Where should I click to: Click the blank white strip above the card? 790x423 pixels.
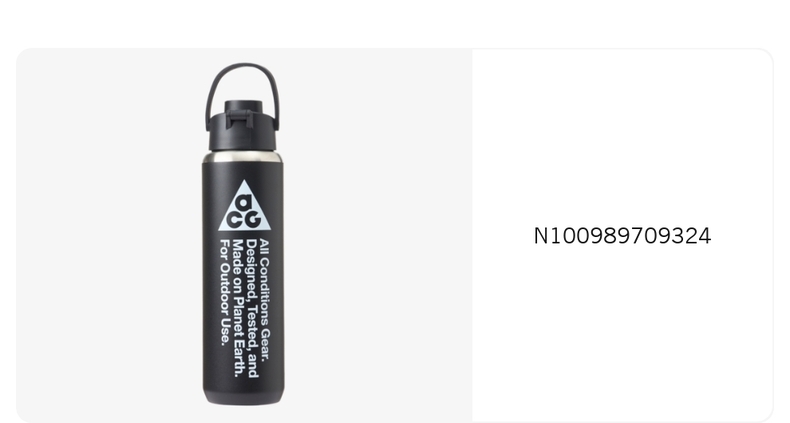click(x=395, y=23)
